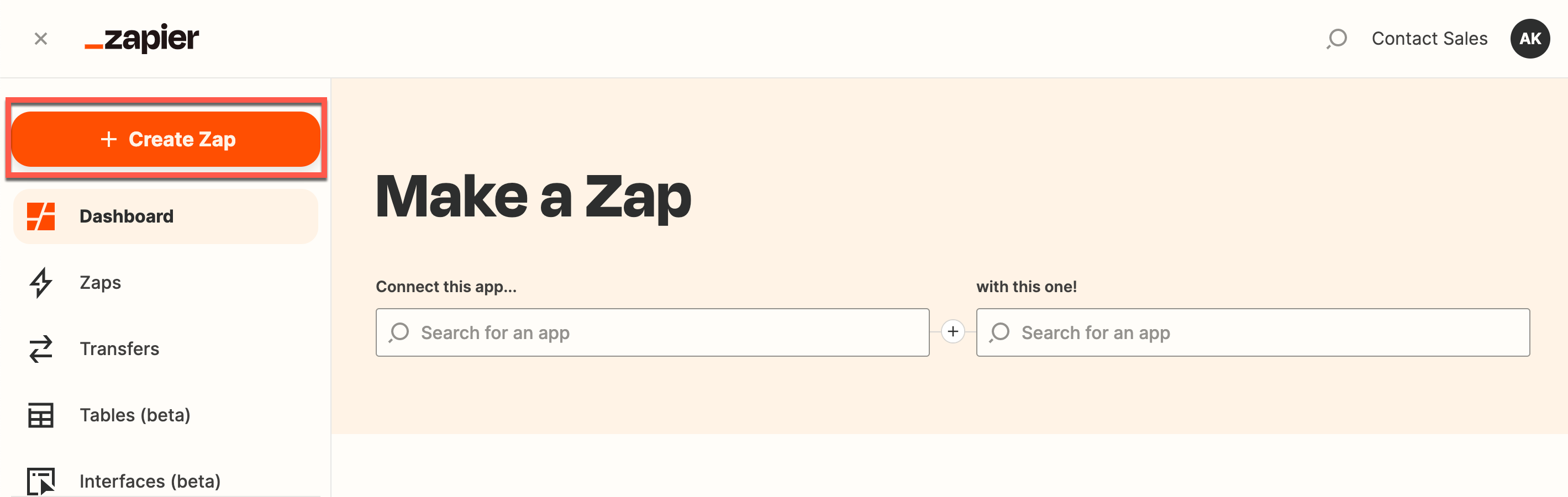Screen dimensions: 1568x497
Task: Click the lightning bolt Zaps icon
Action: [x=40, y=282]
